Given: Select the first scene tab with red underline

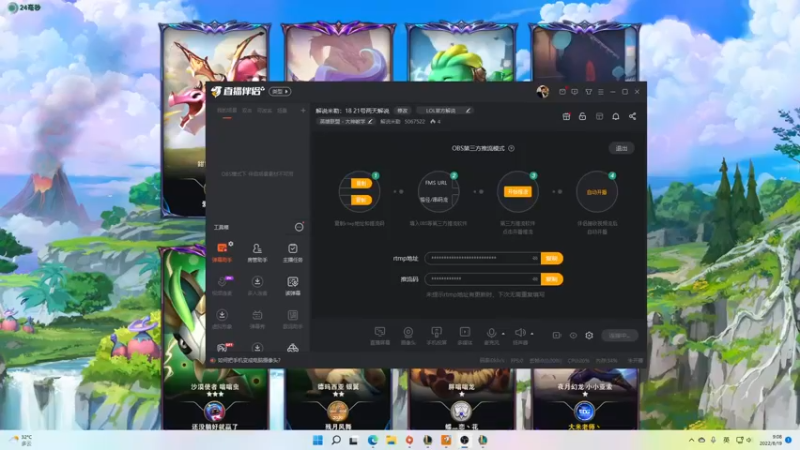Looking at the screenshot, I should tap(227, 111).
